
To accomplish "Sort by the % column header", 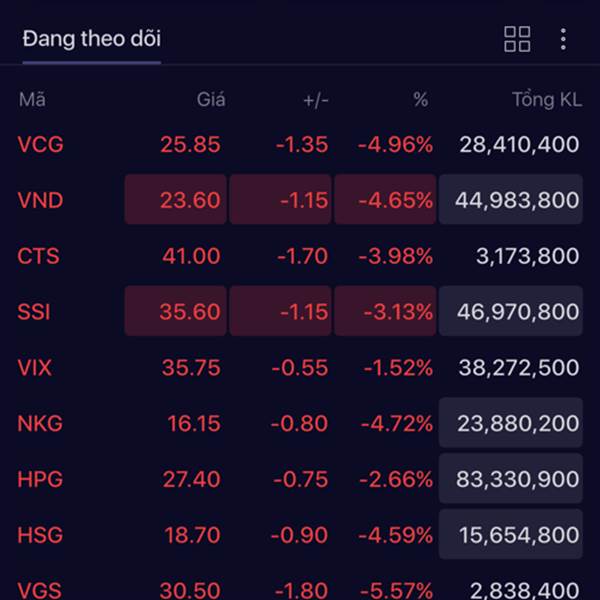I will (421, 100).
